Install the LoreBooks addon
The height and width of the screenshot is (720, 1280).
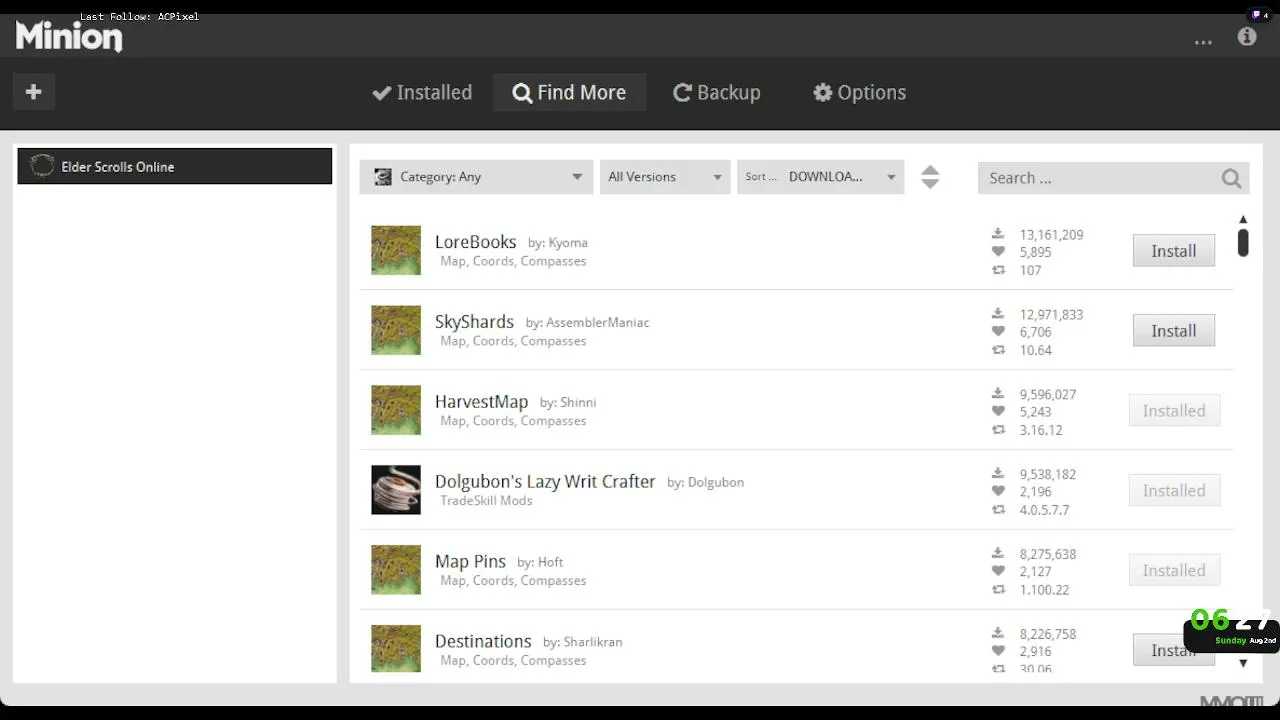point(1174,251)
